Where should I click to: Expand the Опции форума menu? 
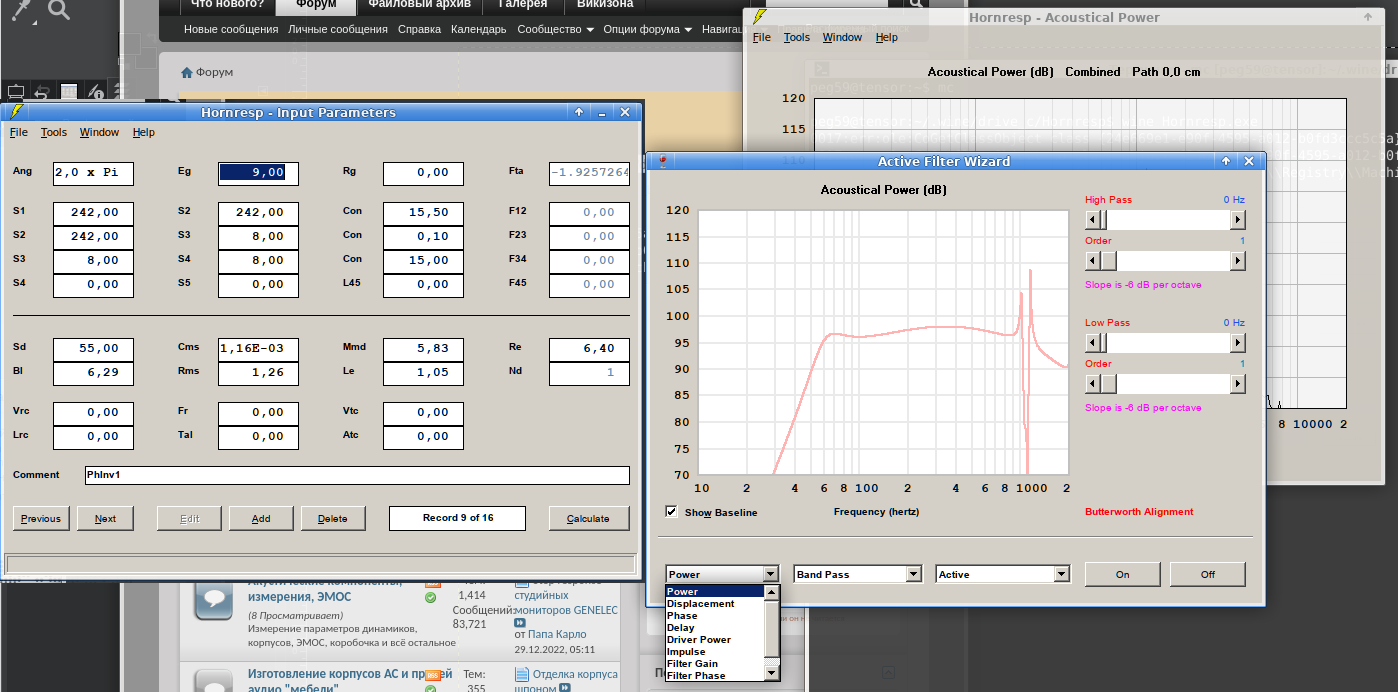(x=648, y=30)
